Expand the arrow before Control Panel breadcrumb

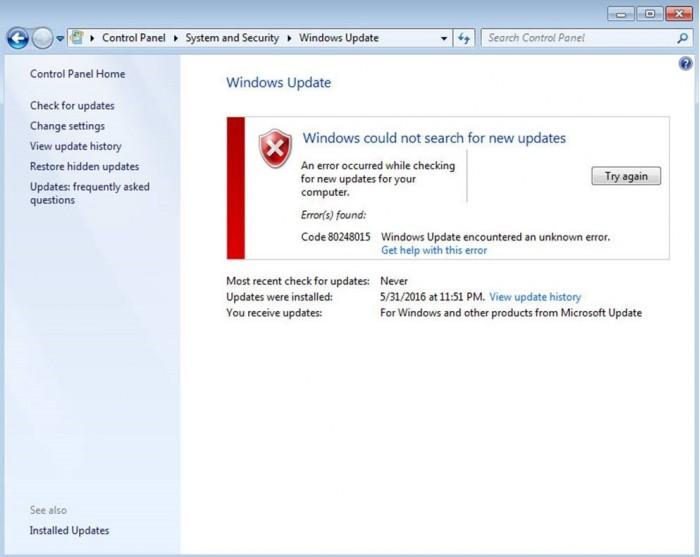point(92,38)
